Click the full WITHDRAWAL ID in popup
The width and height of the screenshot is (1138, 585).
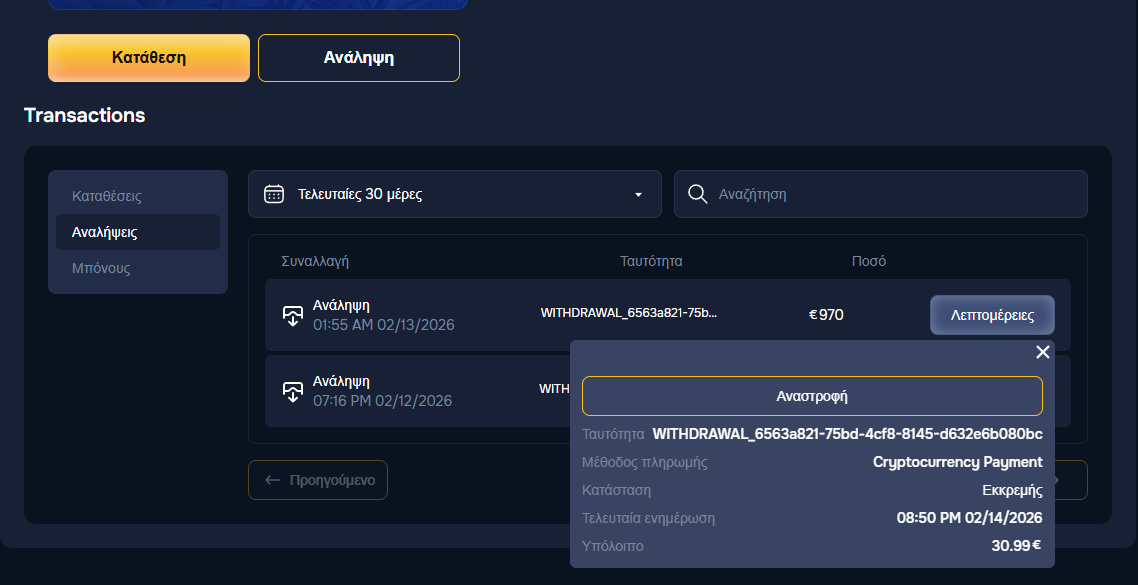click(x=847, y=434)
